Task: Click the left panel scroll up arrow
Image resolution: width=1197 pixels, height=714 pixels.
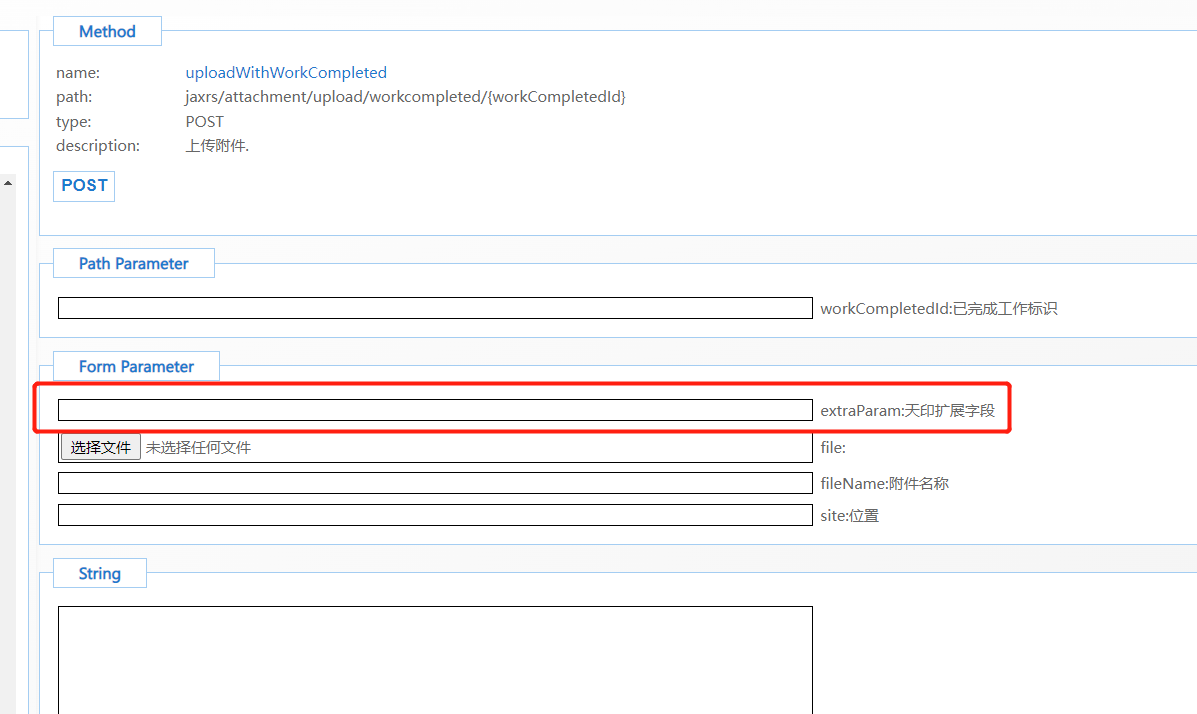Action: coord(8,183)
